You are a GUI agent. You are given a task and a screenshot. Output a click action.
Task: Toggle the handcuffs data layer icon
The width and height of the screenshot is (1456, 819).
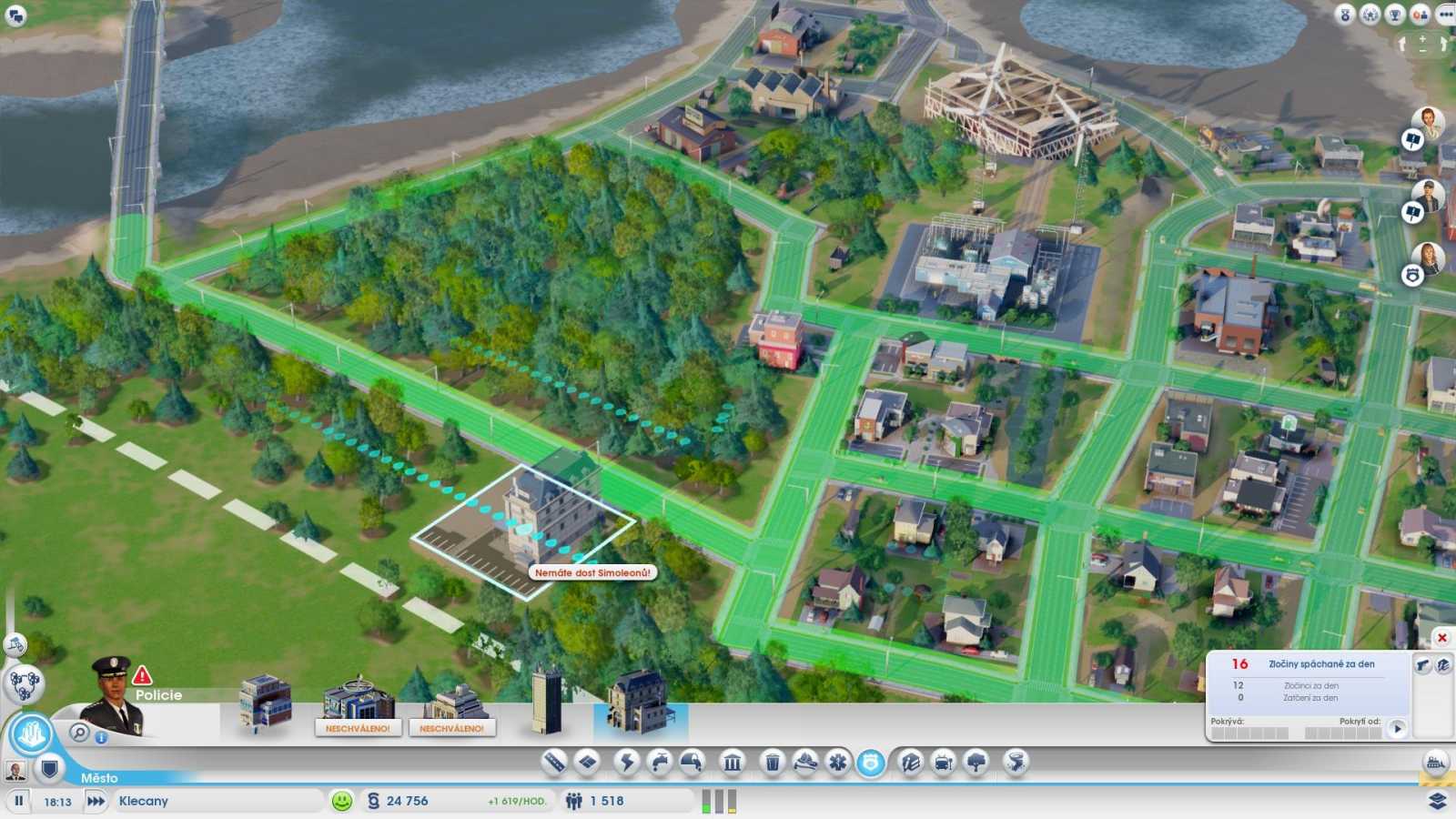pos(1423,665)
